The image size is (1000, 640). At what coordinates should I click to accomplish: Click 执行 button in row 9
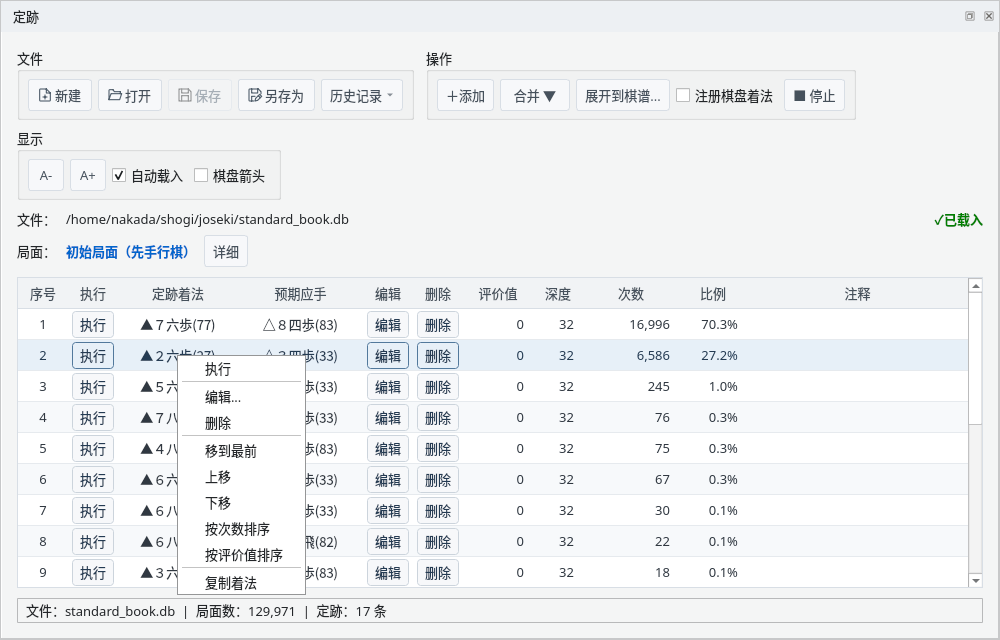(93, 573)
